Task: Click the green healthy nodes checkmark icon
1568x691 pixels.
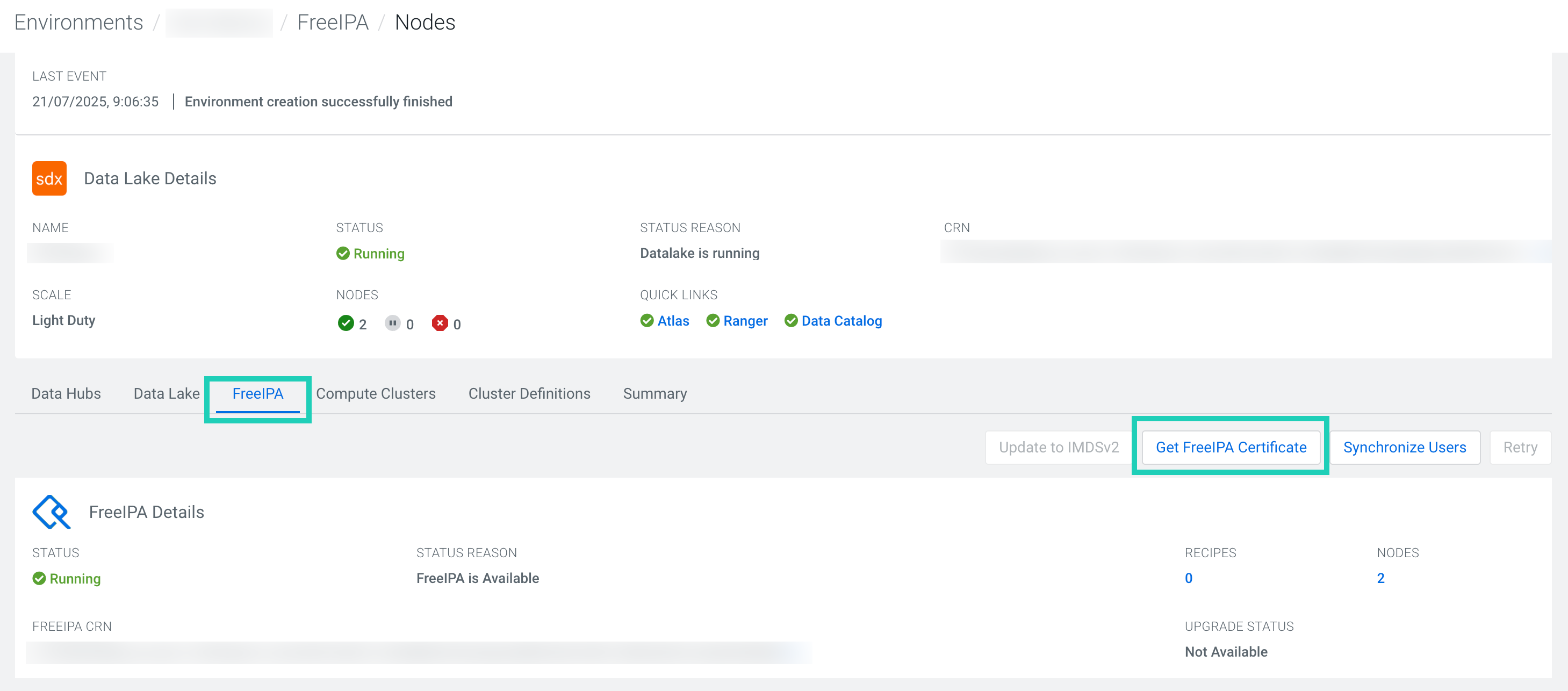Action: (346, 323)
